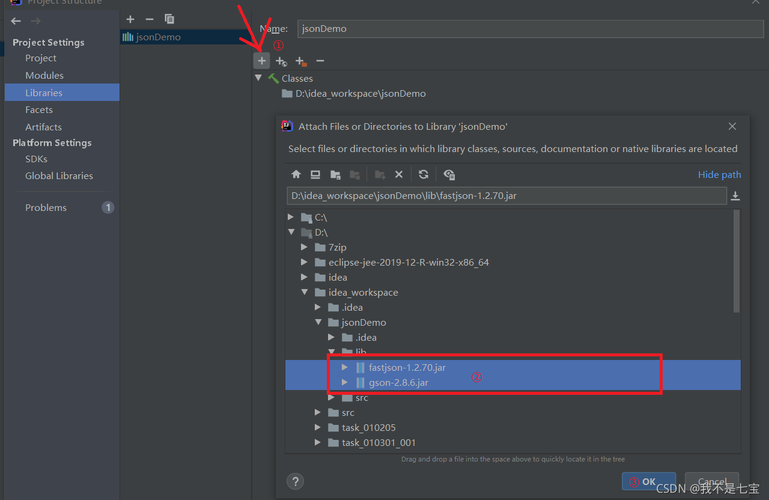
Task: Expand the fastjson-1.2.70.jar node
Action: tap(345, 367)
